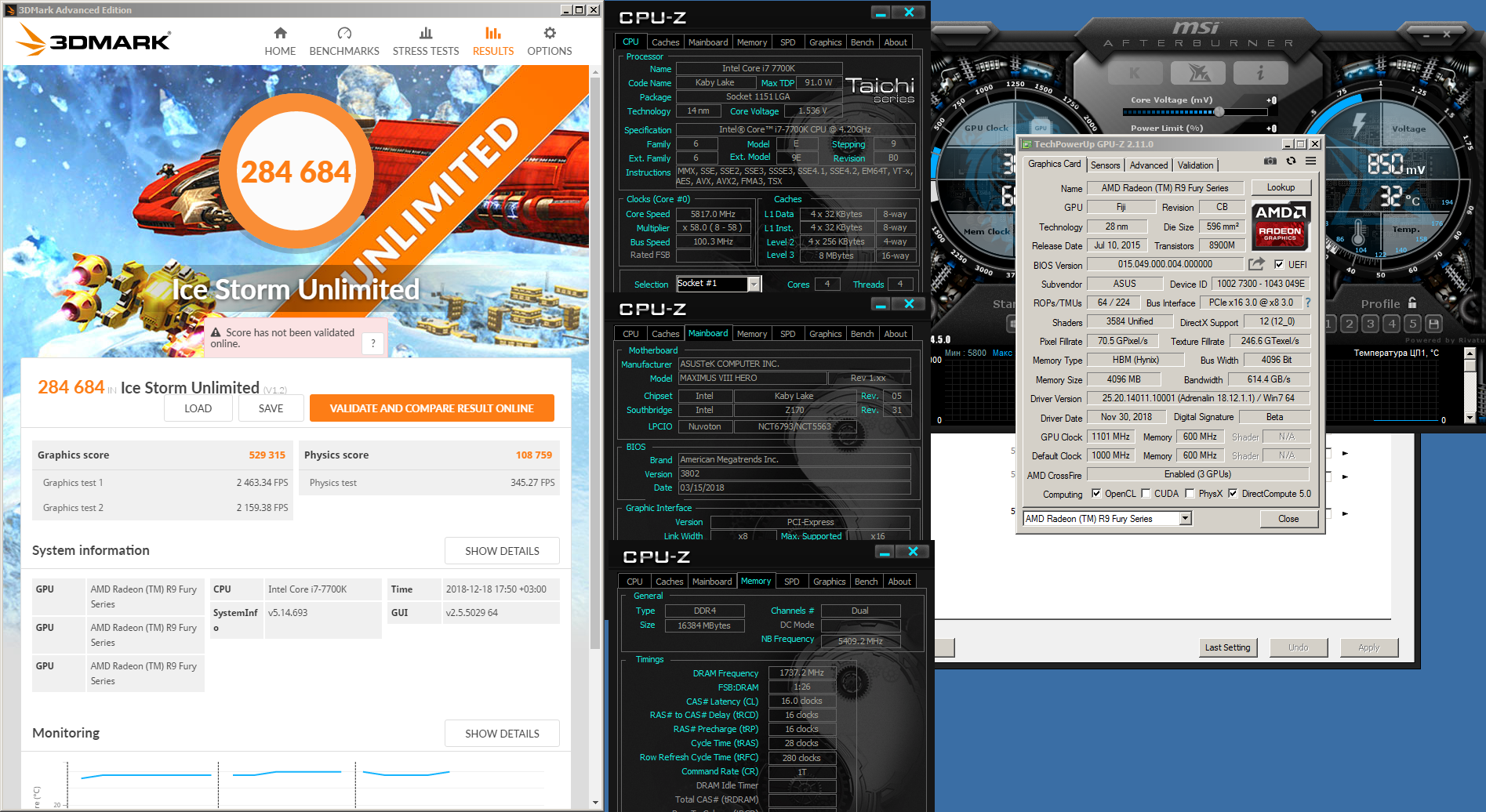1486x812 pixels.
Task: Open the 3DMark Home section
Action: [x=280, y=42]
